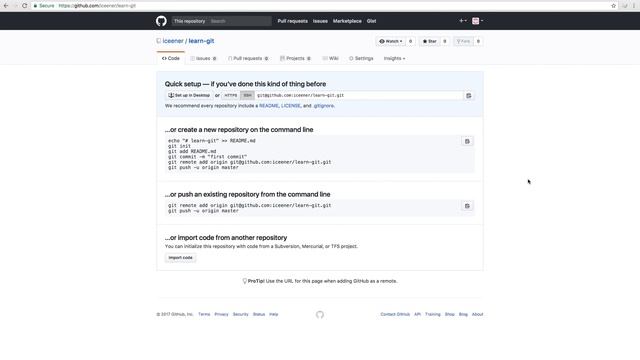The image size is (640, 360).
Task: Focus the repository search field
Action: pos(240,21)
